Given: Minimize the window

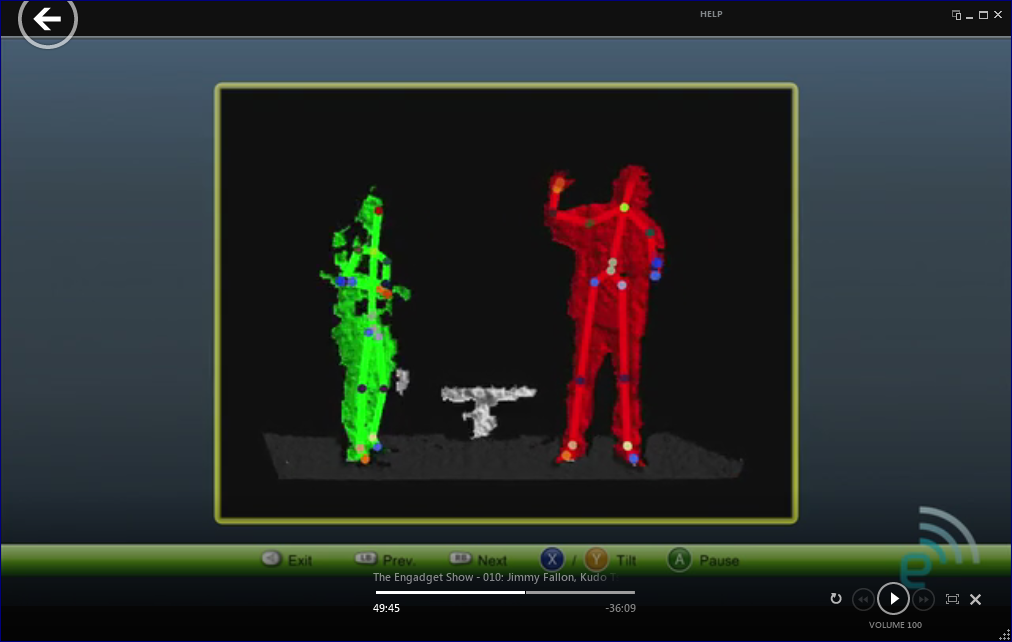Looking at the screenshot, I should pyautogui.click(x=969, y=15).
